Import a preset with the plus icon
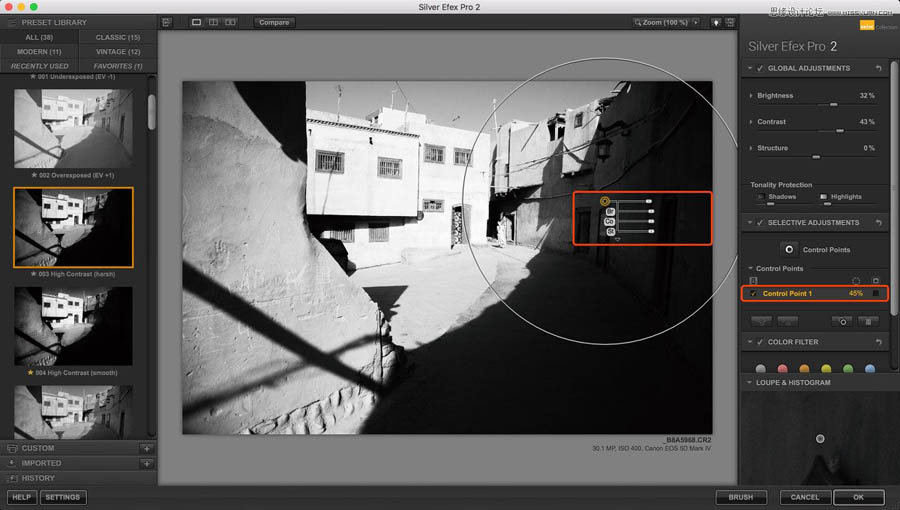The width and height of the screenshot is (900, 510). point(147,464)
